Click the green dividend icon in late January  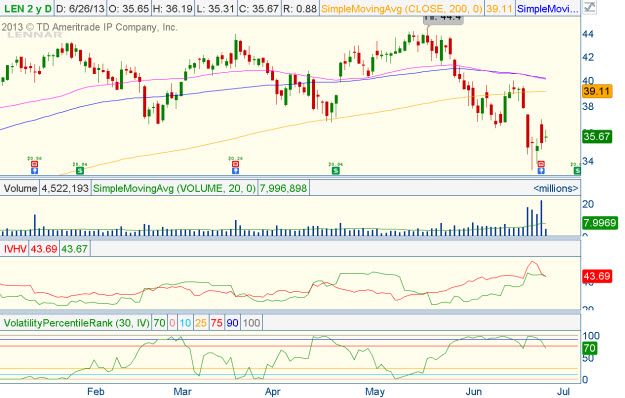[80, 171]
